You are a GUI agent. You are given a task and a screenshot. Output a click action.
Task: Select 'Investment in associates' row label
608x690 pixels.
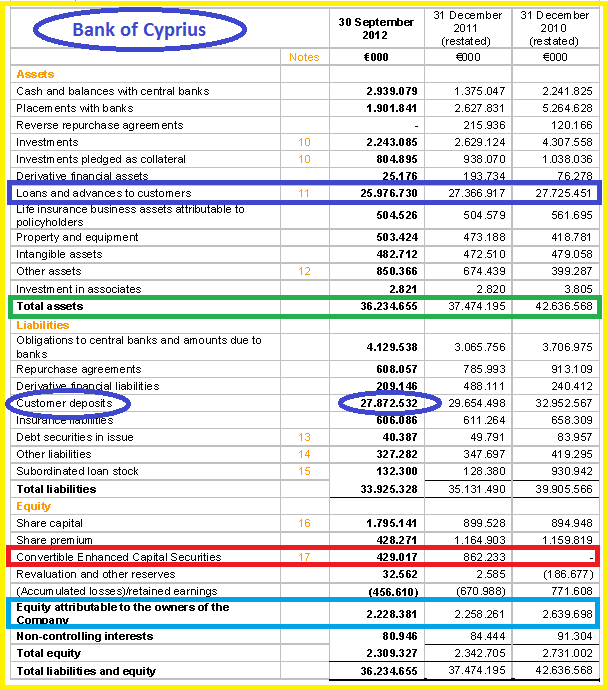tap(79, 289)
